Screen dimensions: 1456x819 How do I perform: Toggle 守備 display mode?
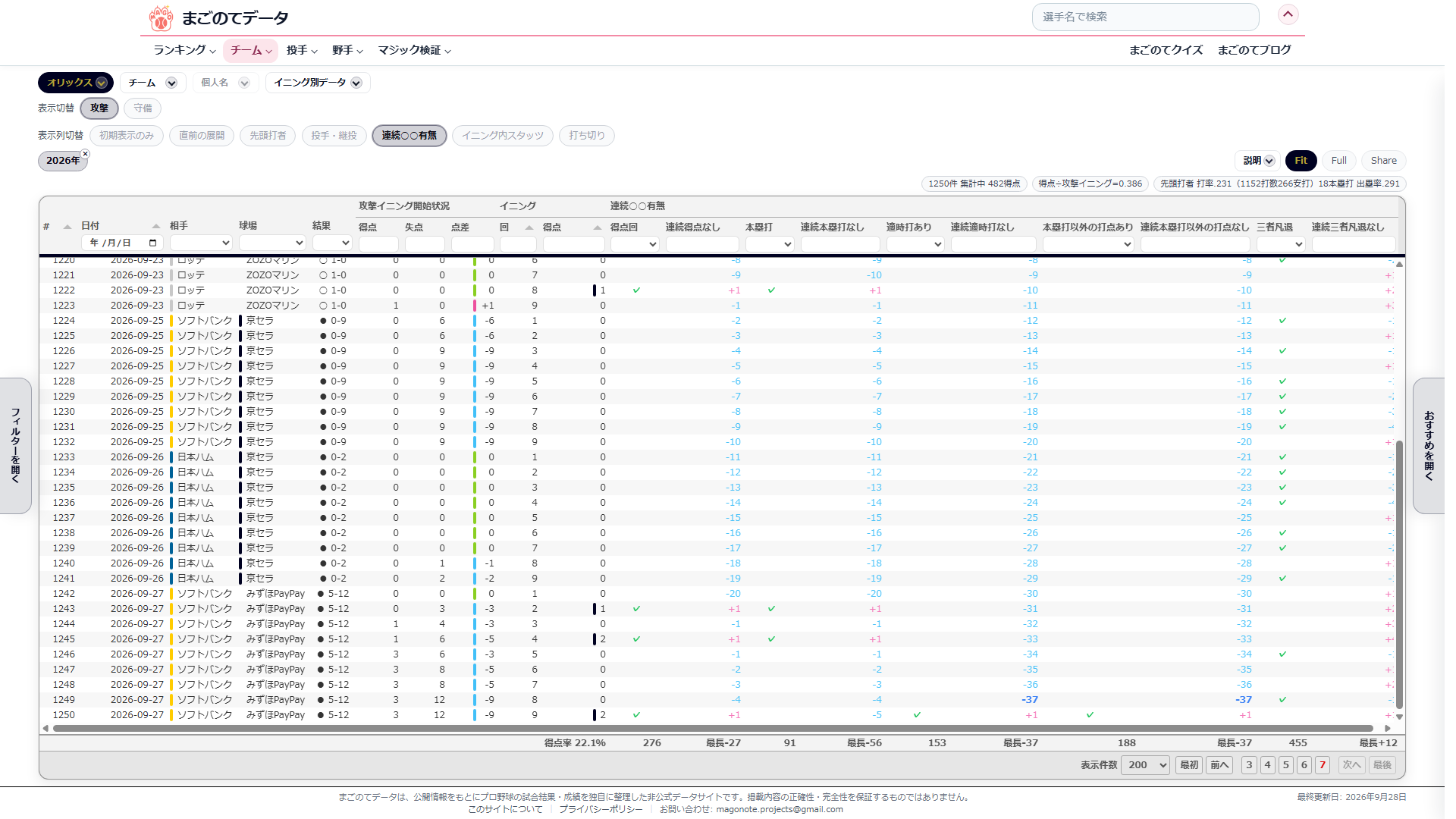(x=143, y=108)
